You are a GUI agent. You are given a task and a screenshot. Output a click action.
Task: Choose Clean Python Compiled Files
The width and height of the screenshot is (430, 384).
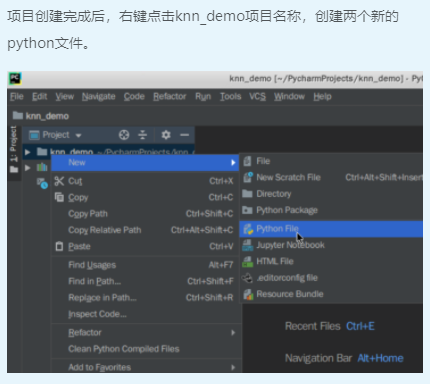pyautogui.click(x=145, y=349)
